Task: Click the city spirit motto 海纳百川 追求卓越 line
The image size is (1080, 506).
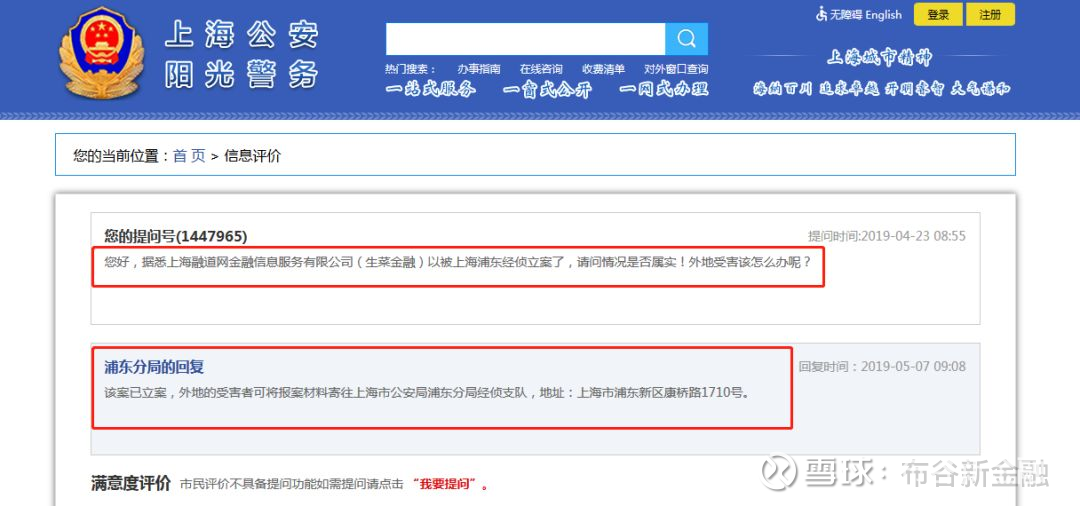Action: tap(882, 89)
